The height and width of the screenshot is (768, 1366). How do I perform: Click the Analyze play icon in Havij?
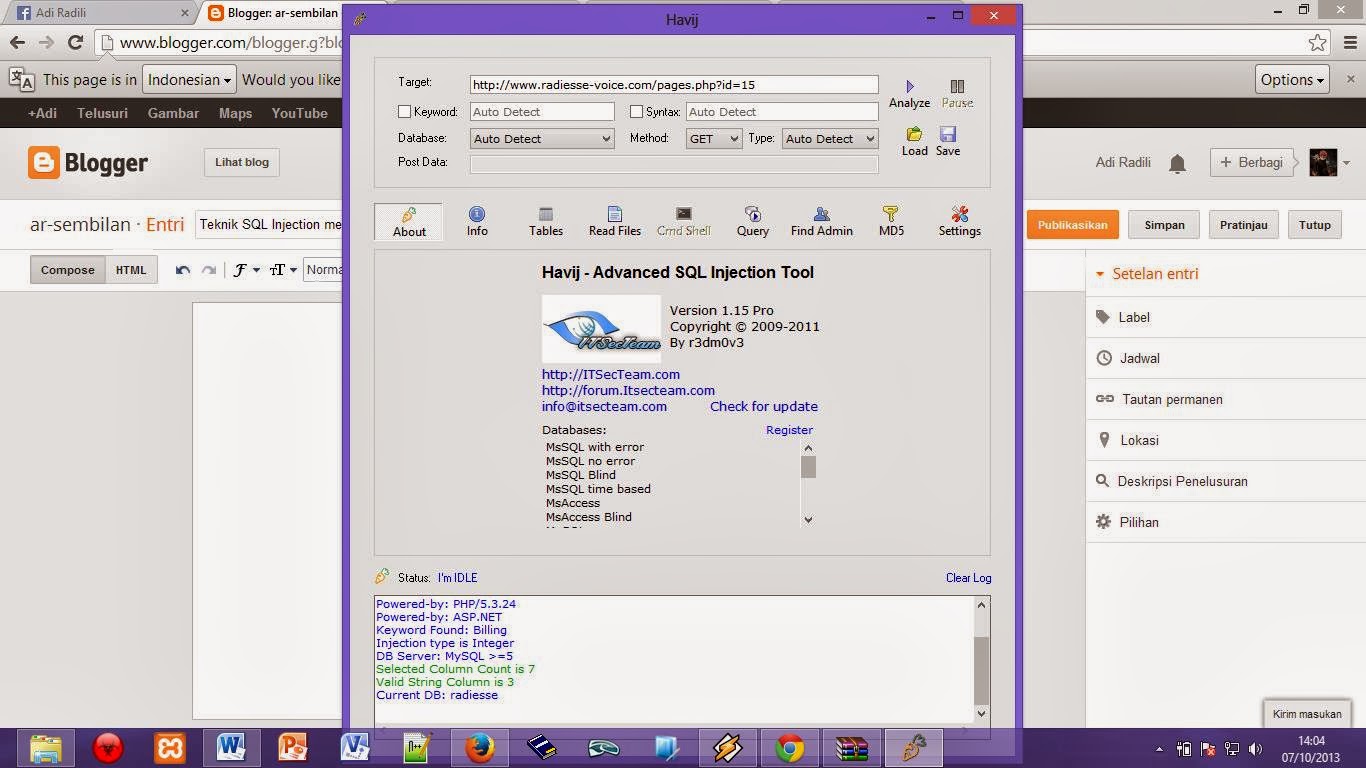[x=910, y=87]
